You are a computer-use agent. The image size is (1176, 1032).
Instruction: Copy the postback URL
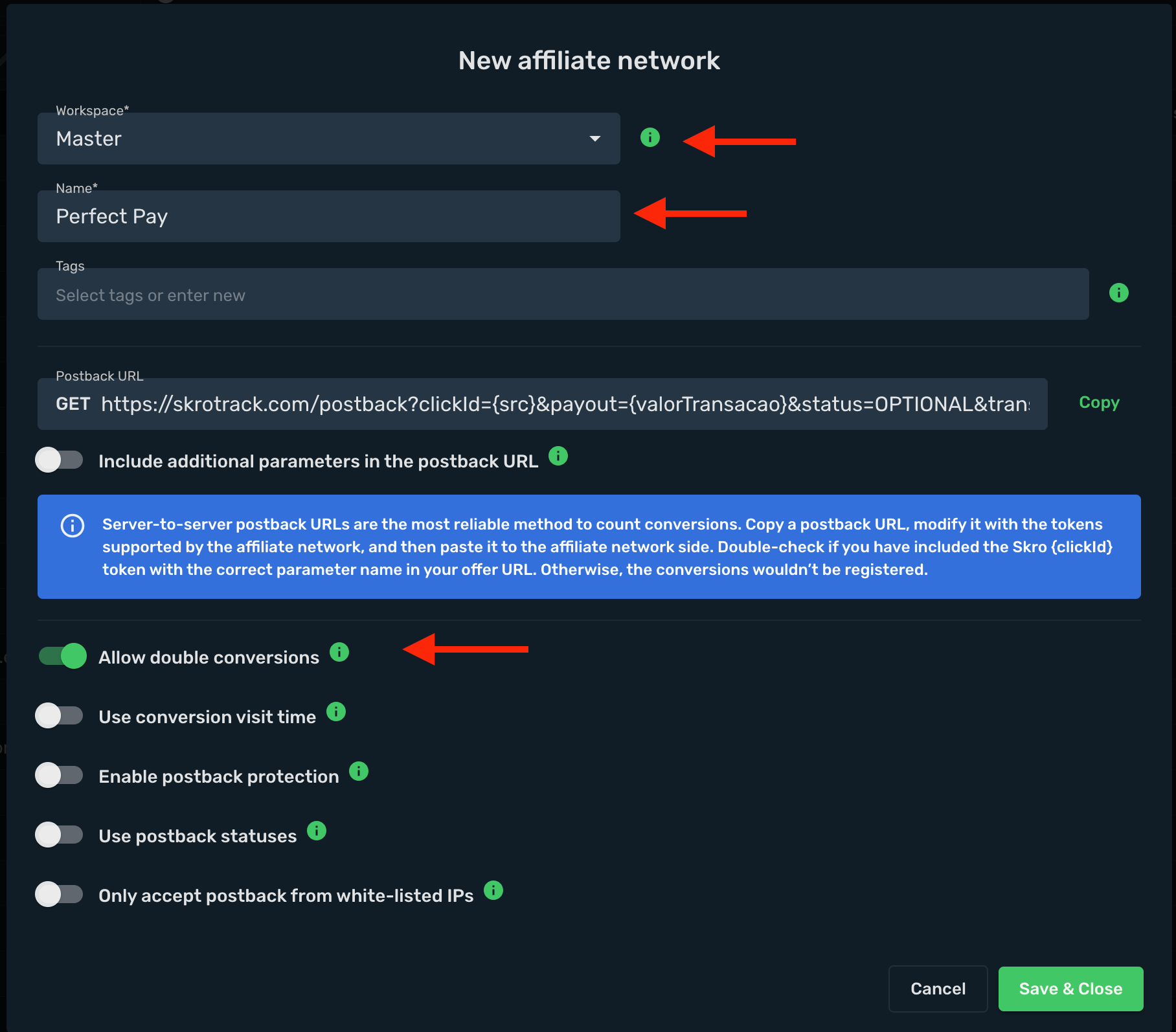tap(1098, 403)
